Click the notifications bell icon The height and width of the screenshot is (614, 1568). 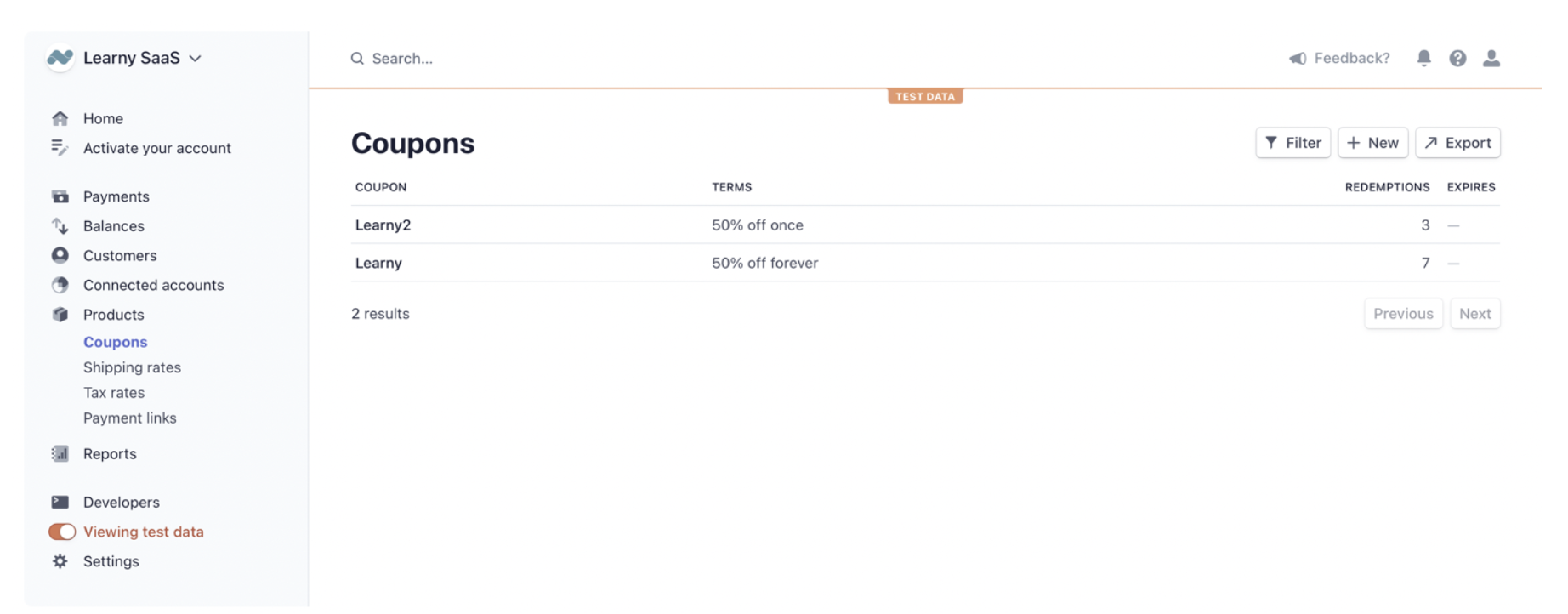pyautogui.click(x=1423, y=58)
